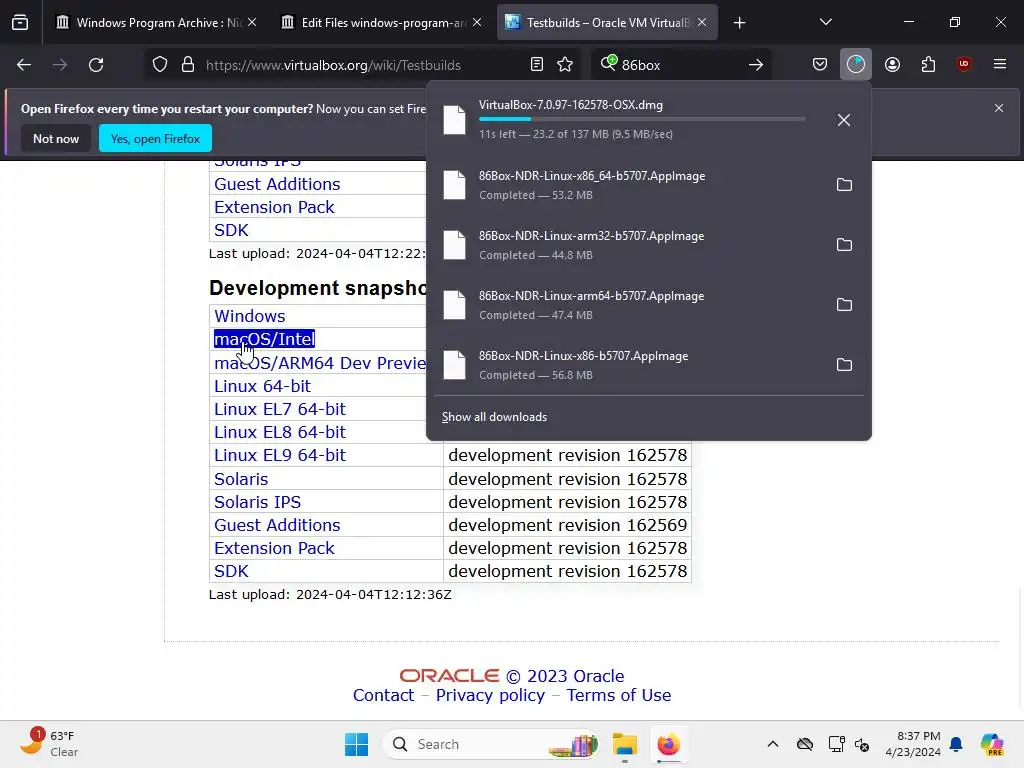Open the Firefox application menu
The width and height of the screenshot is (1024, 768).
pyautogui.click(x=1000, y=64)
